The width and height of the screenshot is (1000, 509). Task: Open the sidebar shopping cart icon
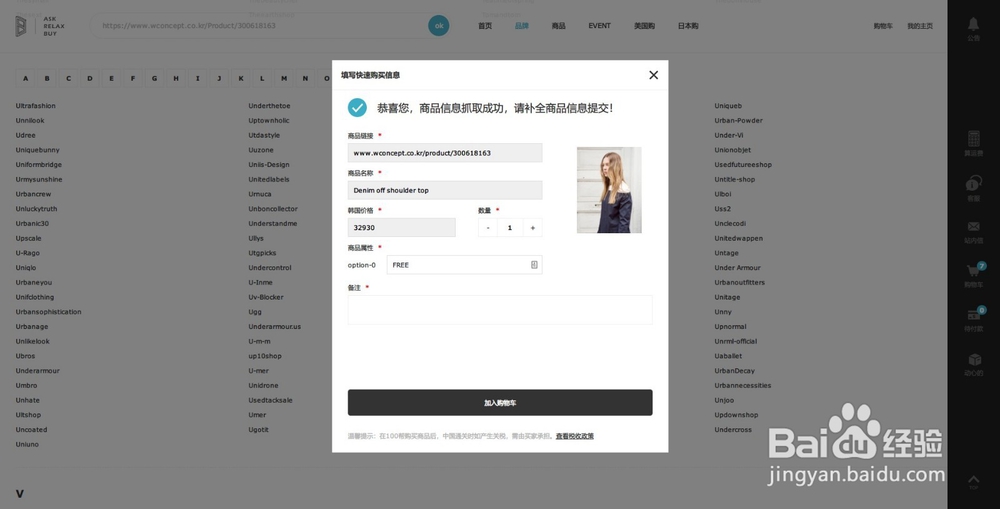[x=973, y=271]
